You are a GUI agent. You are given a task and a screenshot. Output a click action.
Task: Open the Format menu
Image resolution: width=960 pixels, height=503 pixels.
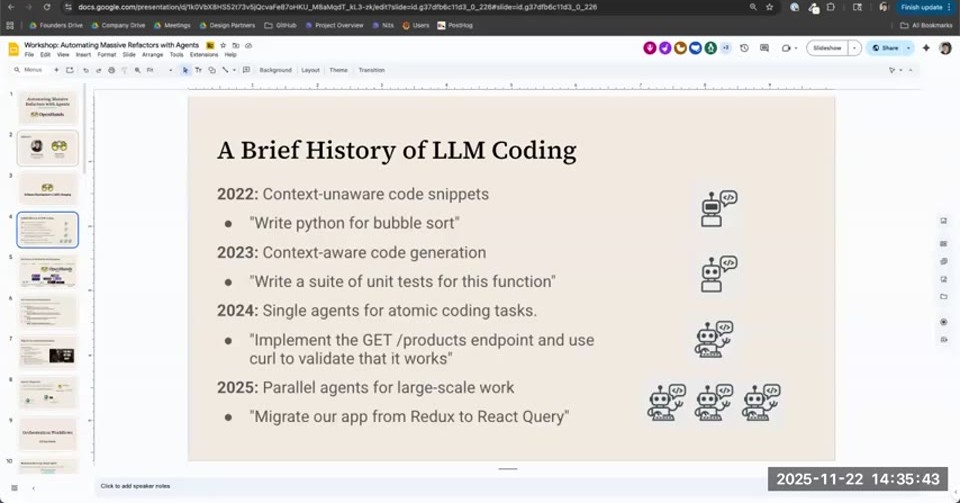[x=107, y=54]
